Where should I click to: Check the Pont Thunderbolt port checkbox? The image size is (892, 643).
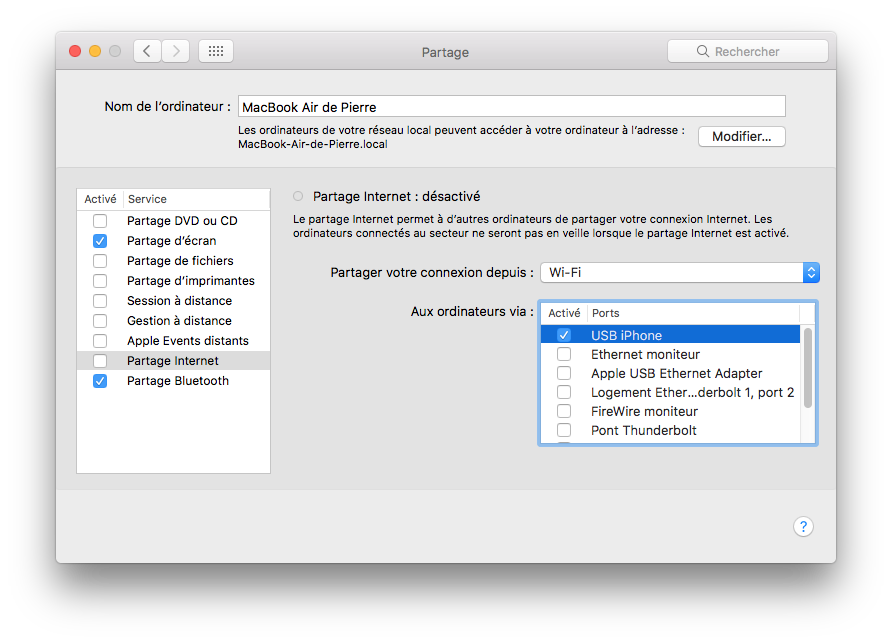pos(564,430)
